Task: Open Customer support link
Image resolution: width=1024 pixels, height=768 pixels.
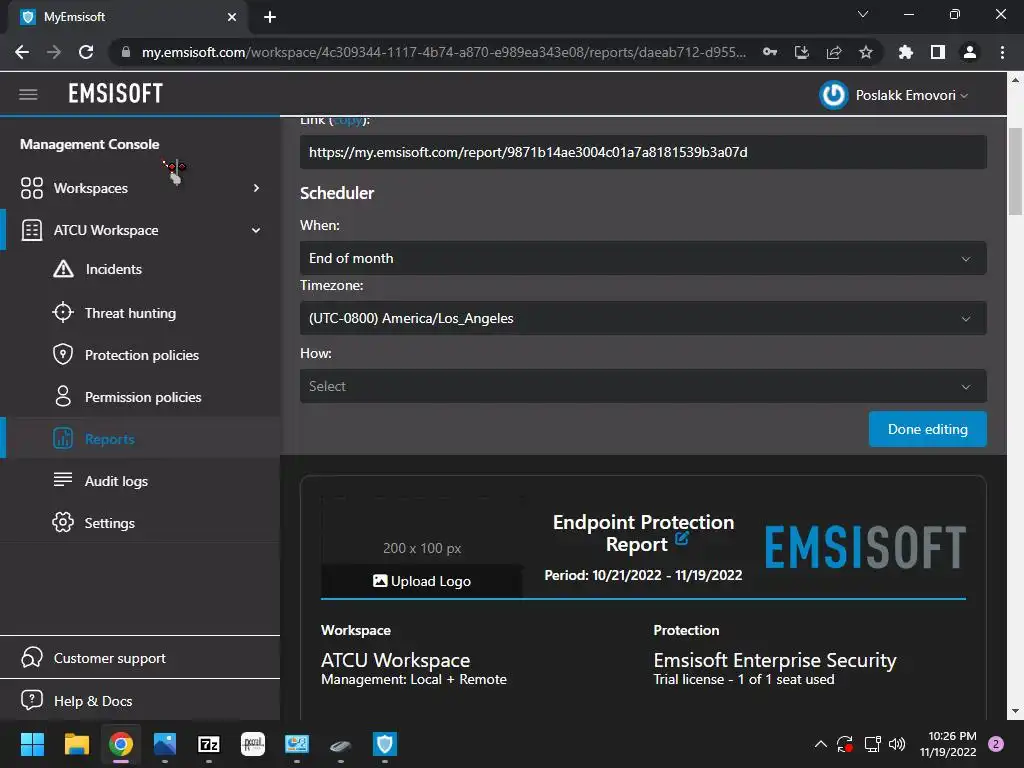Action: 110,658
